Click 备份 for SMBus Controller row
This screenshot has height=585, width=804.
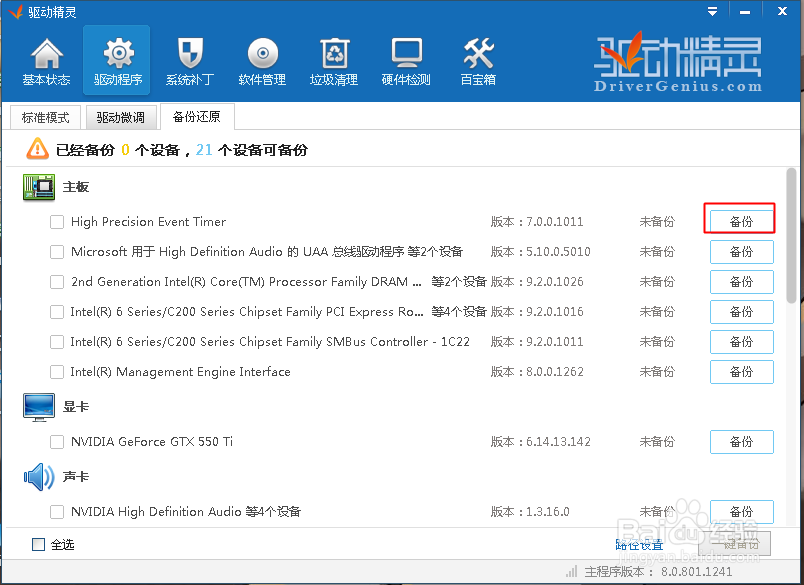(x=741, y=342)
